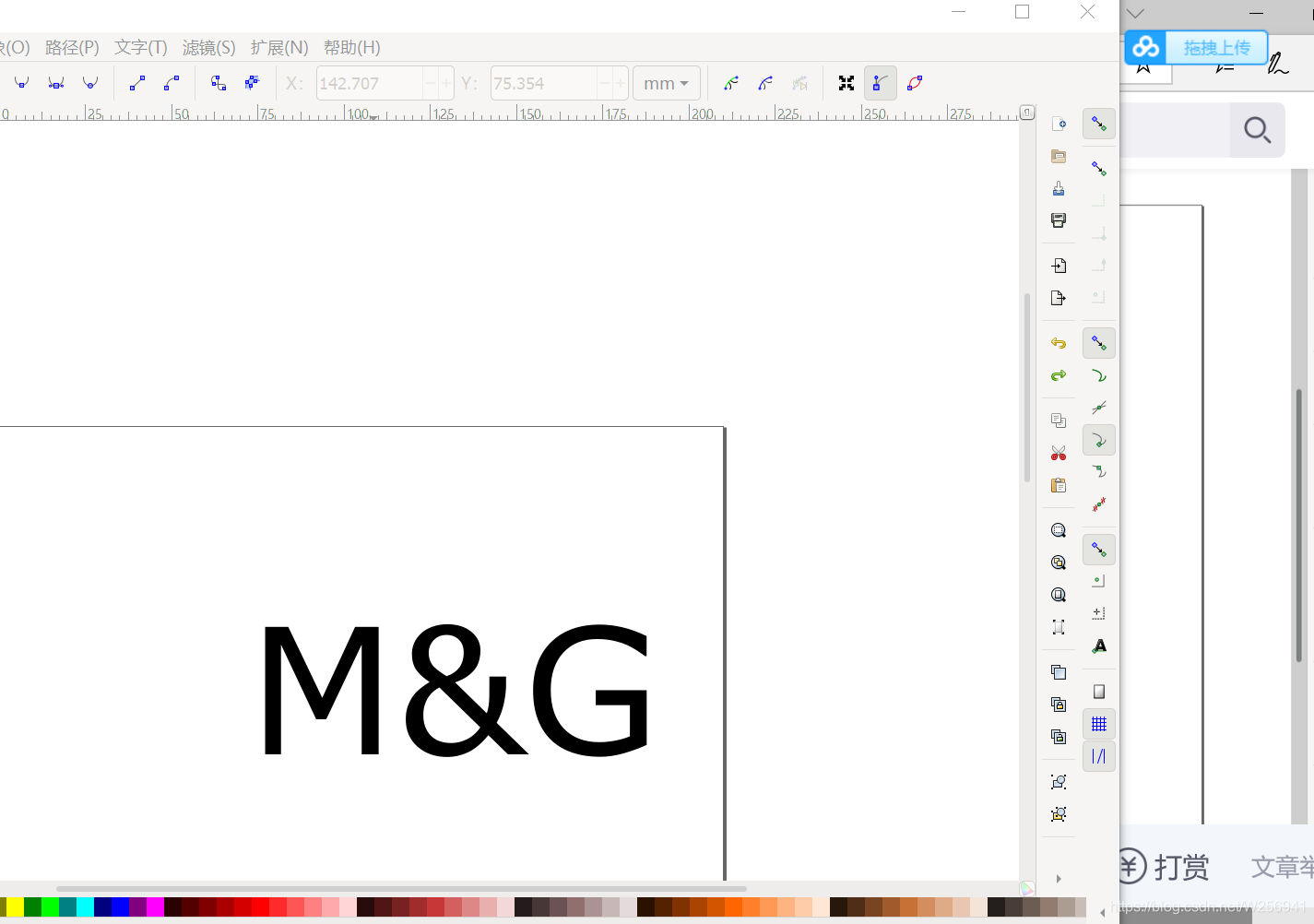Open the 滤镜(S) menu
The height and width of the screenshot is (924, 1314).
[209, 47]
